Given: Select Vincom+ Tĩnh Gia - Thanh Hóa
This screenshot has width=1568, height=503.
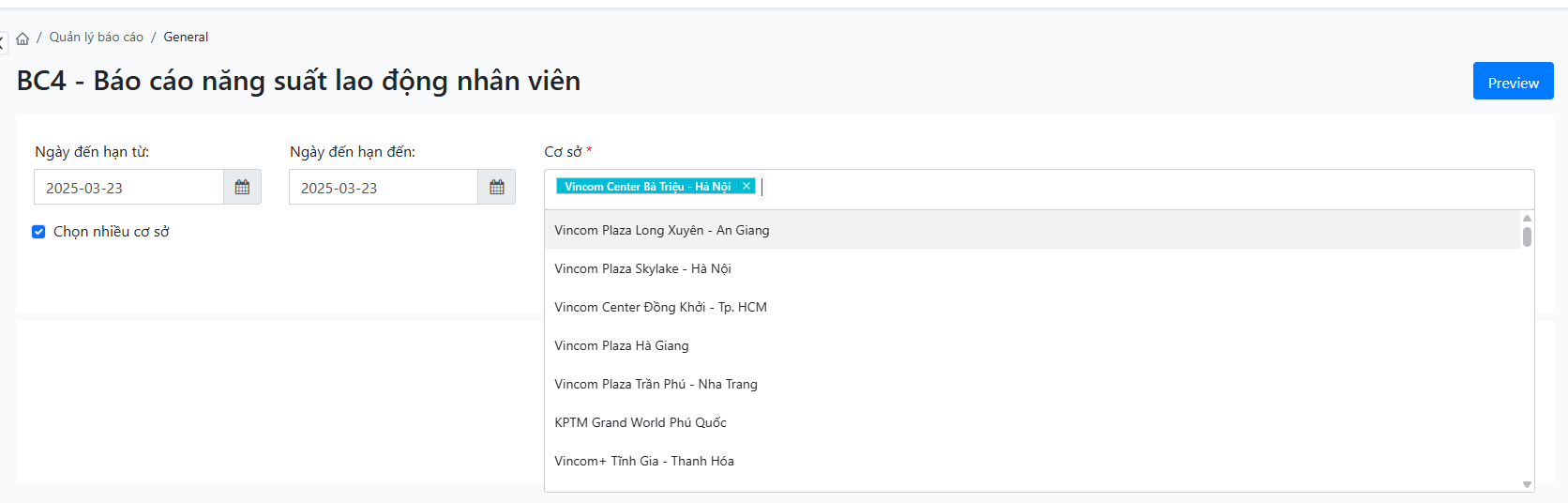Looking at the screenshot, I should [x=643, y=461].
